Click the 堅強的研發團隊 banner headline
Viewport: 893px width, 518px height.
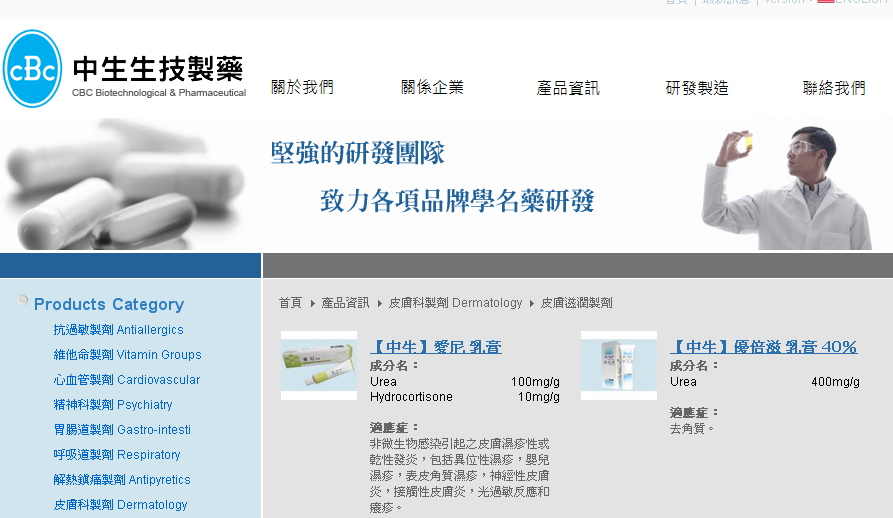coord(358,153)
